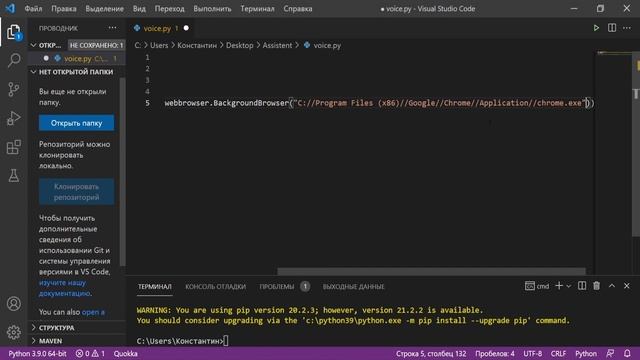
Task: Open the Правка menu
Action: (64, 9)
